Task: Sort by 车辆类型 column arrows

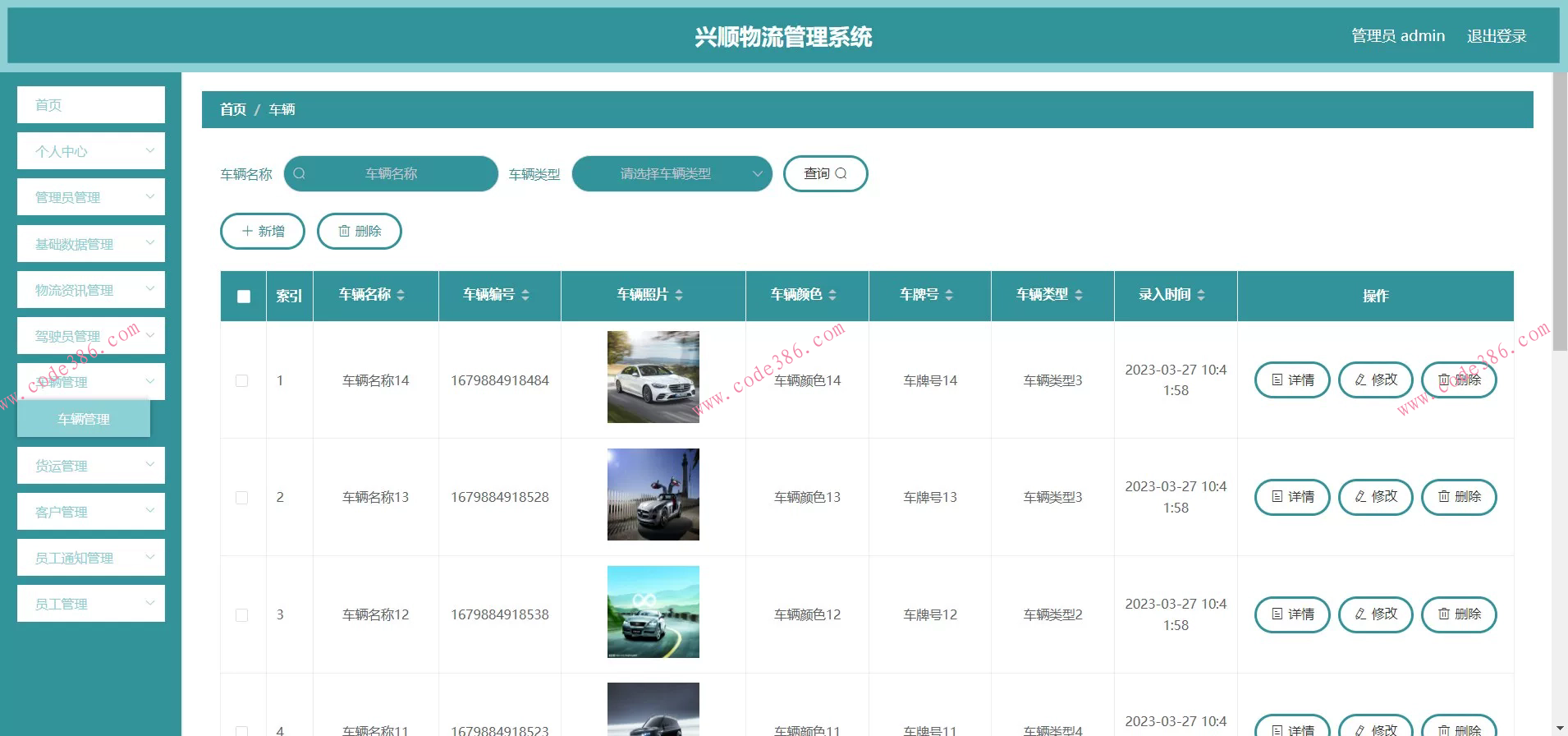Action: (1079, 295)
